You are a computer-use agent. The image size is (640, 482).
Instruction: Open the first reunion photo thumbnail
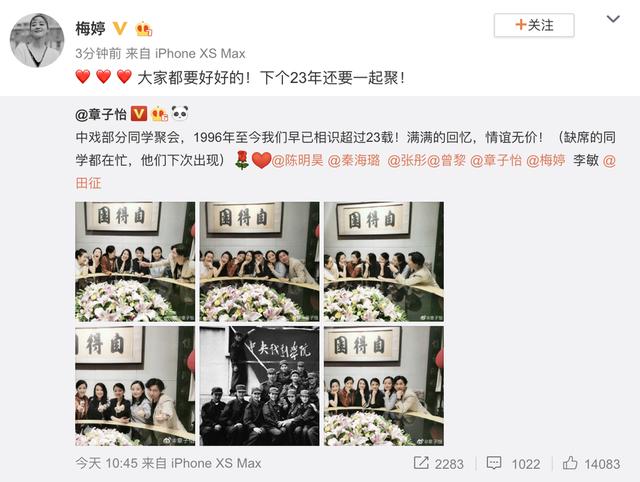click(x=135, y=262)
